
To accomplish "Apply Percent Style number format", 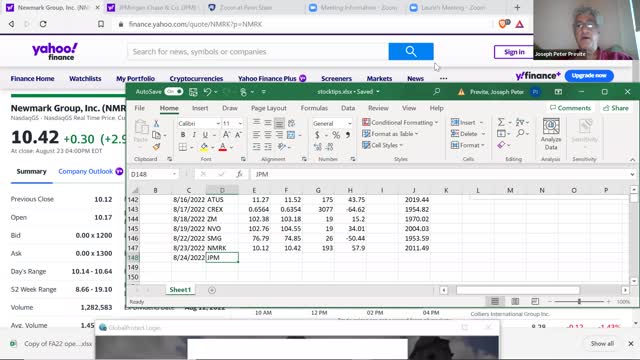I will (x=336, y=135).
